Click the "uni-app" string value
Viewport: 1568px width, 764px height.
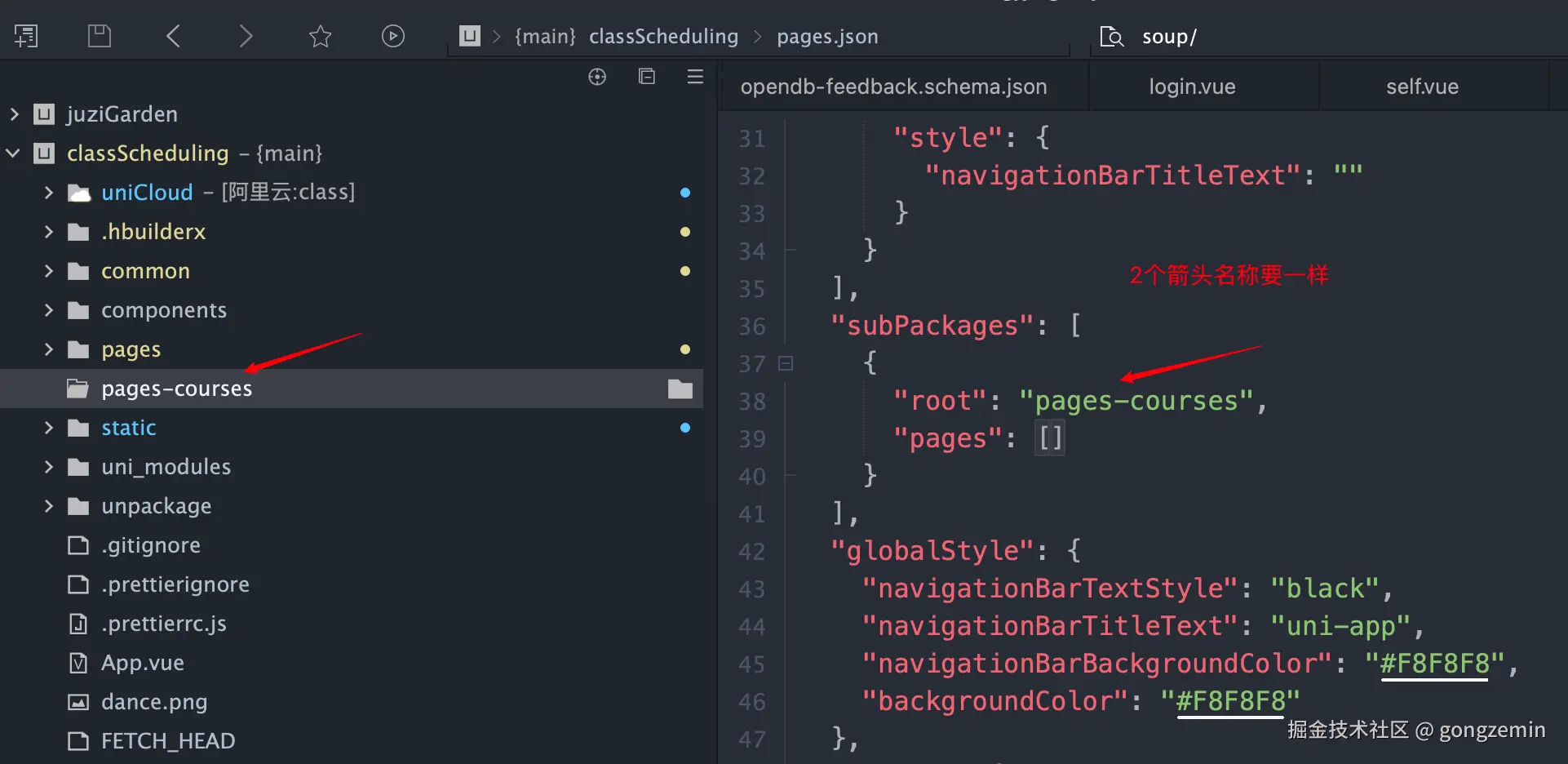coord(1340,626)
